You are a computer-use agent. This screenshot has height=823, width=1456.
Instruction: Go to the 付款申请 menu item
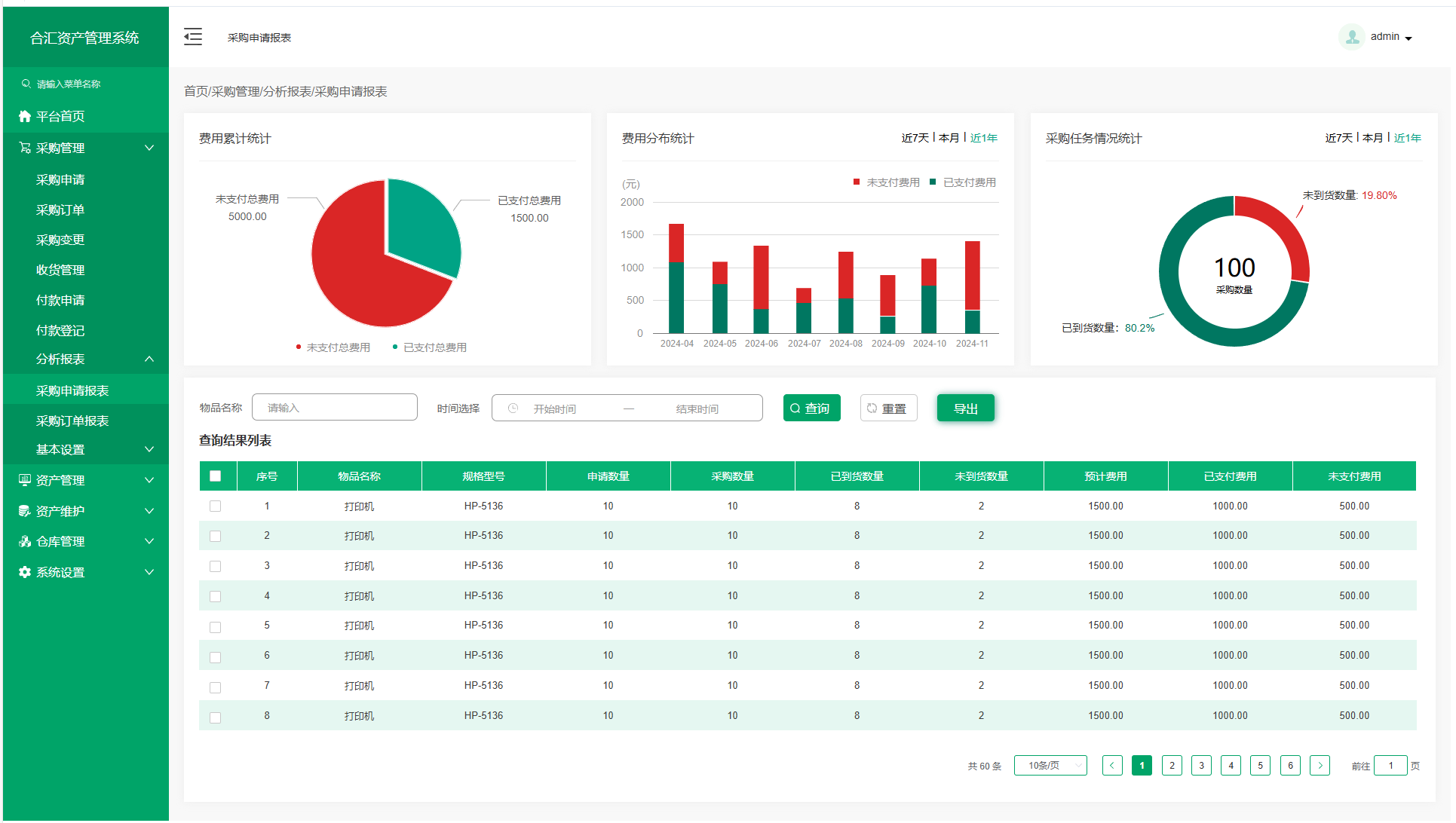click(60, 300)
